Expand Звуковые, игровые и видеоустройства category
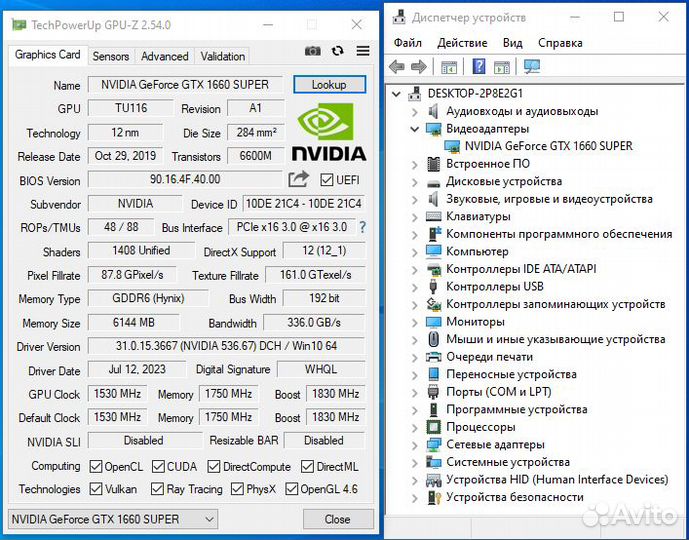The image size is (689, 540). (414, 199)
